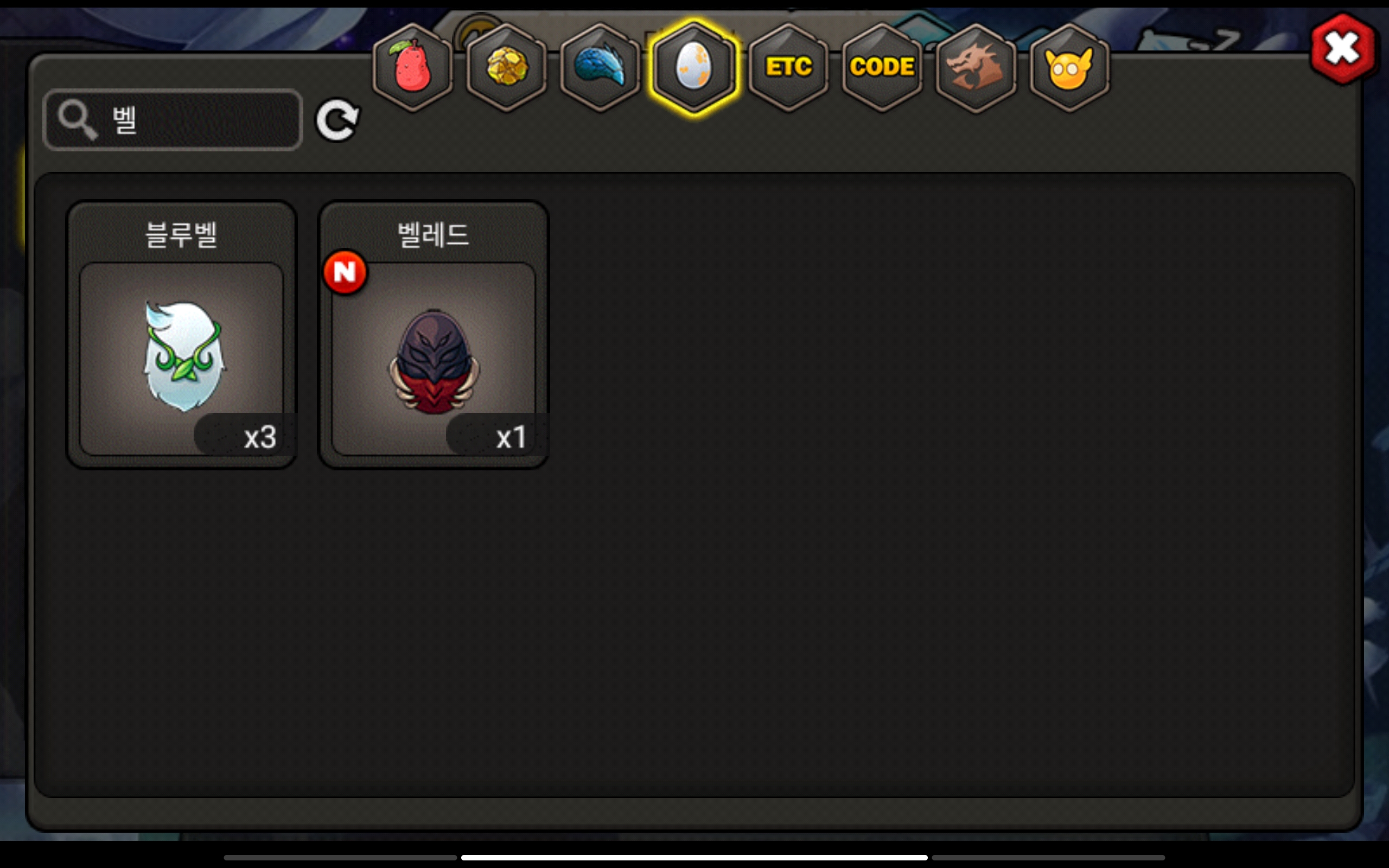Click the x1 quantity label

point(511,437)
